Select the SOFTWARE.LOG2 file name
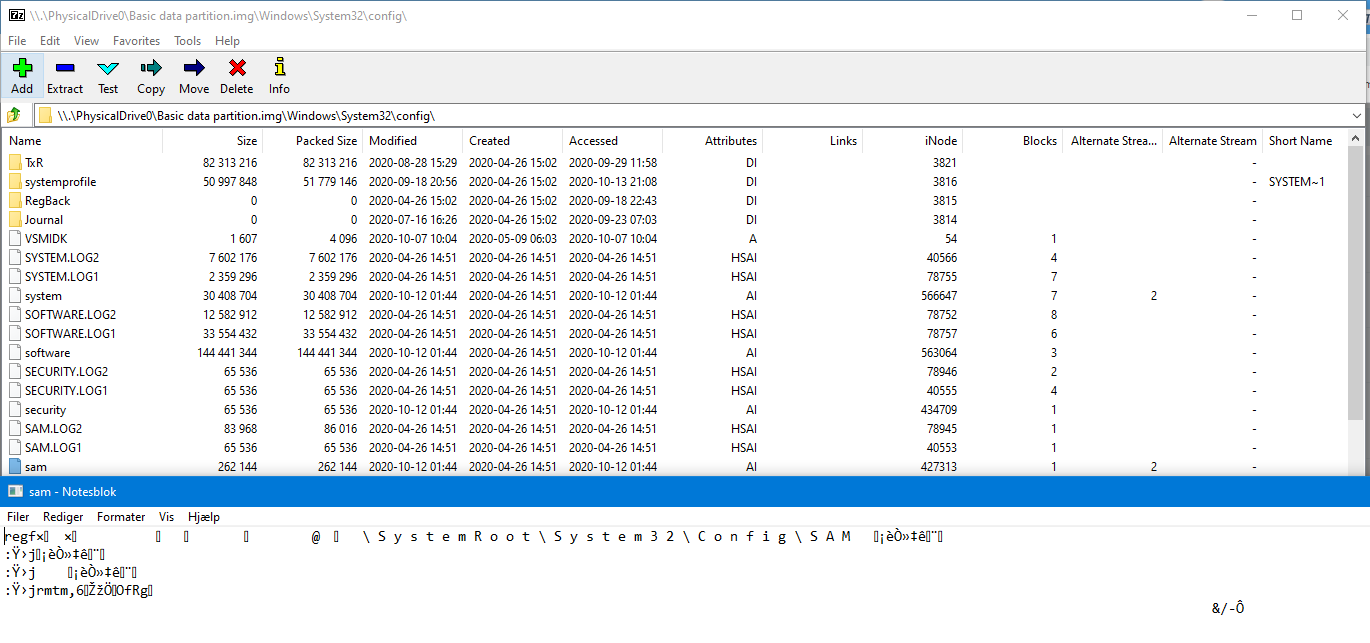Viewport: 1370px width, 643px height. 70,314
